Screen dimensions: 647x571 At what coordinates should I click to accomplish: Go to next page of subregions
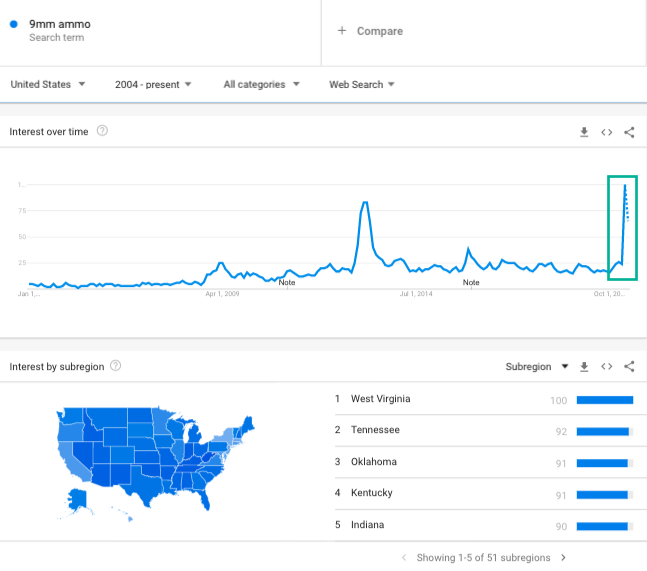pos(563,557)
